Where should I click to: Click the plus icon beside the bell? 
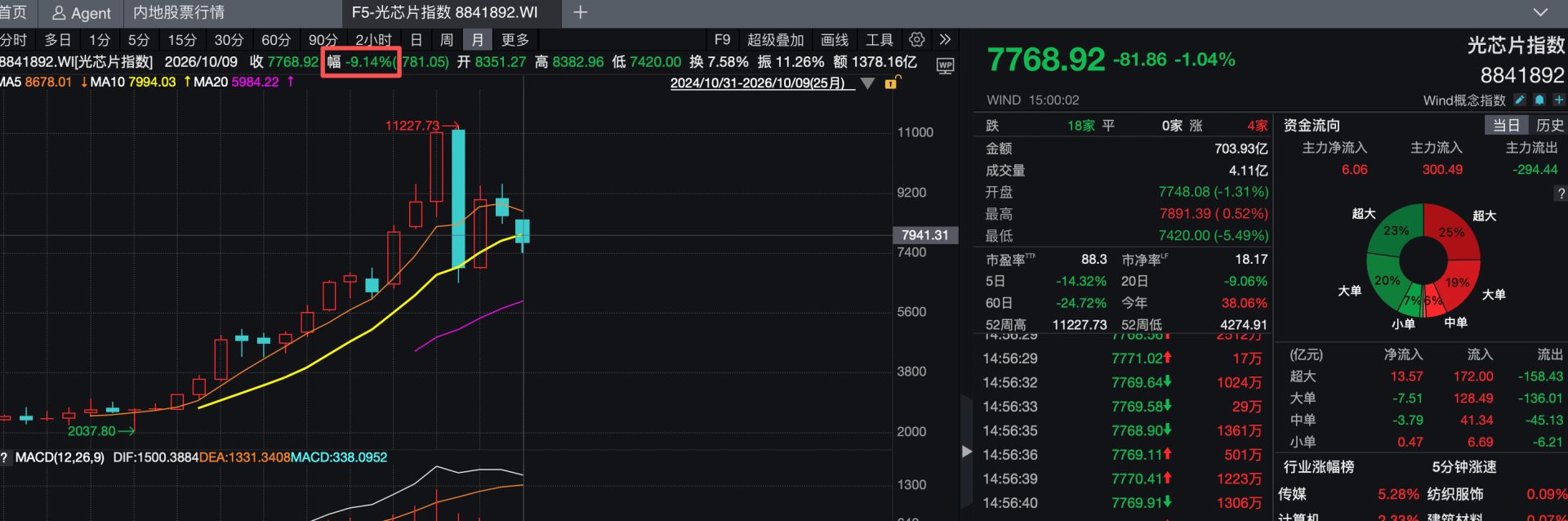pos(1559,100)
